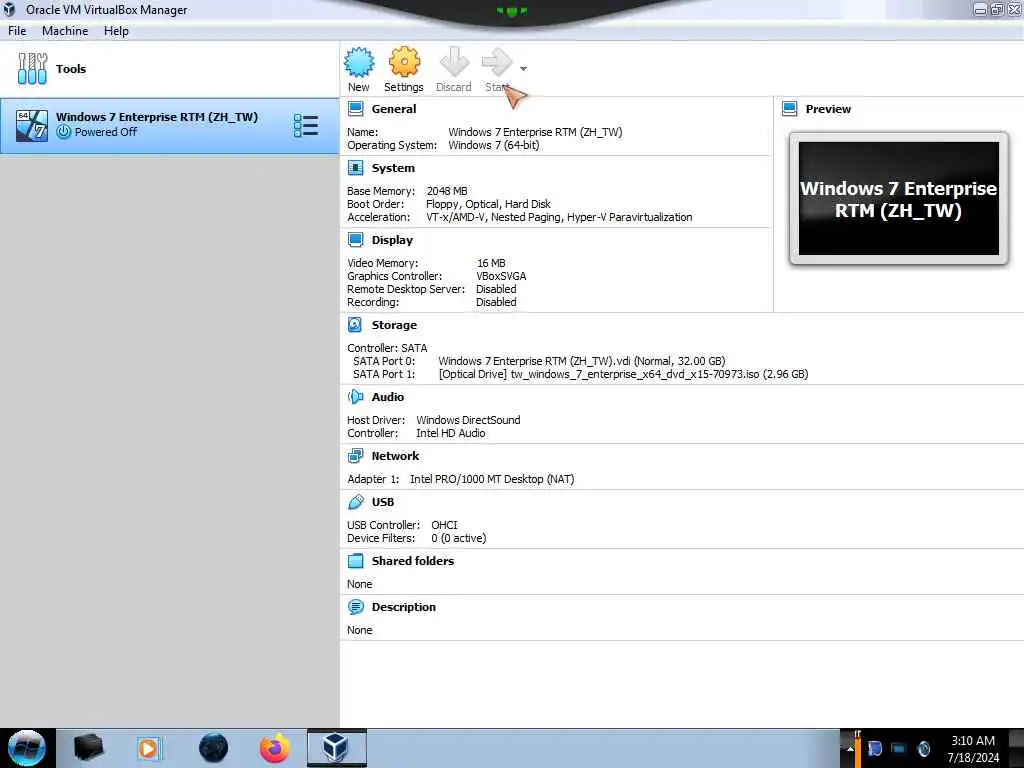Click the System section chip icon
This screenshot has width=1024, height=768.
356,168
